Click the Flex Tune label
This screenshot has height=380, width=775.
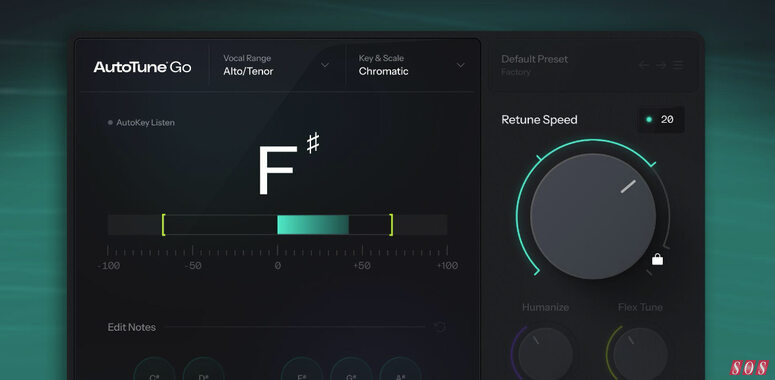pos(640,307)
